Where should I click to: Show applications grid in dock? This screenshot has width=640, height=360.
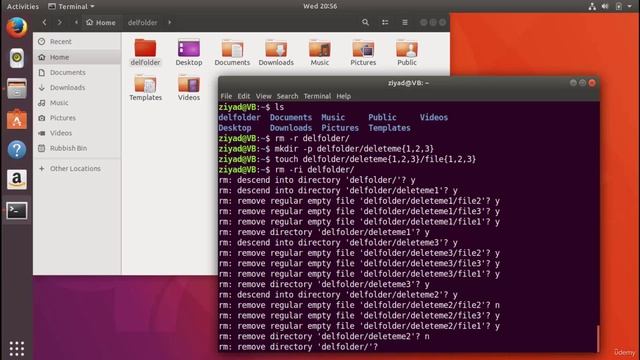coord(17,348)
